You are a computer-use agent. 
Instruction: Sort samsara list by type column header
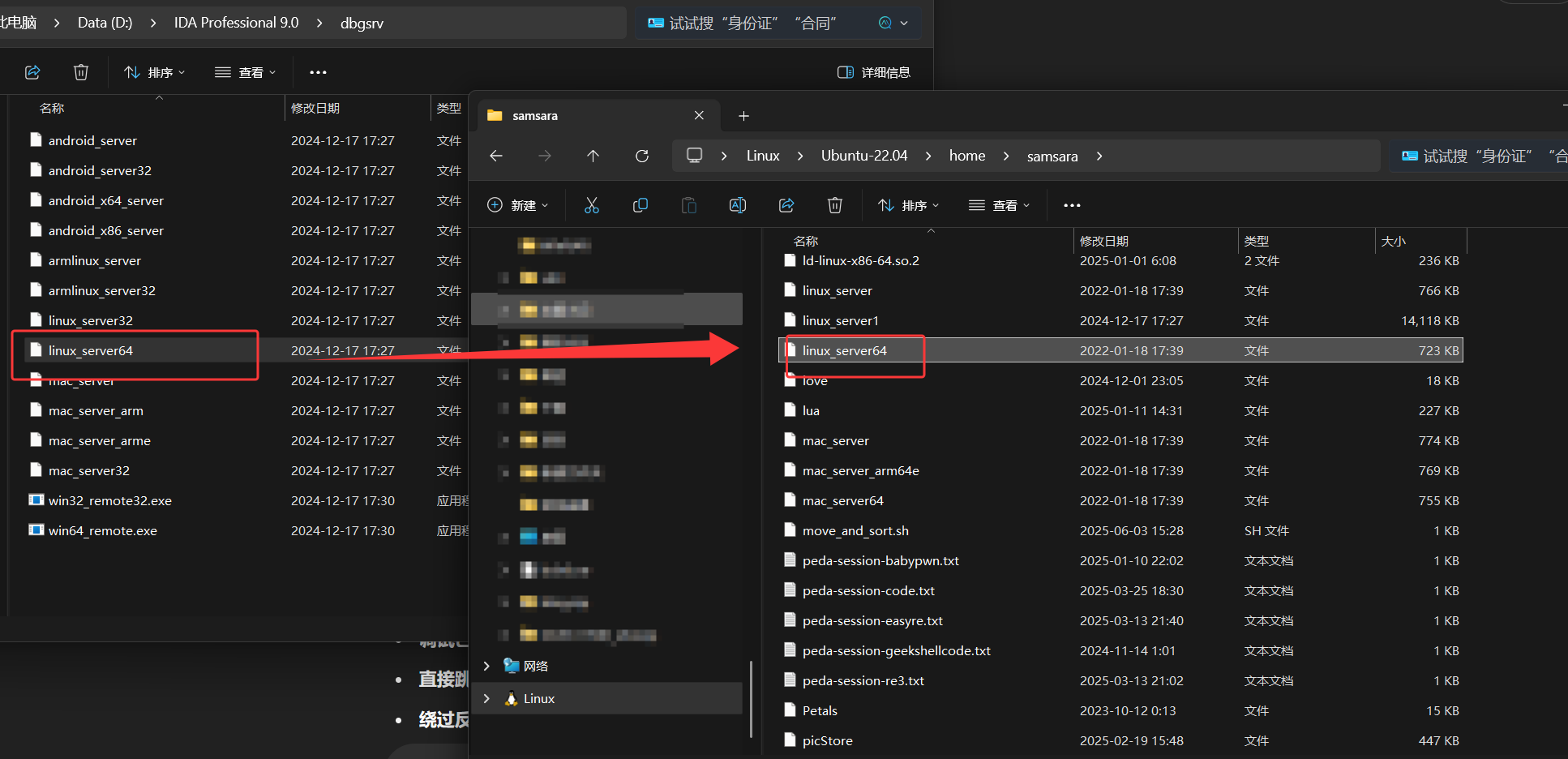click(x=1257, y=241)
